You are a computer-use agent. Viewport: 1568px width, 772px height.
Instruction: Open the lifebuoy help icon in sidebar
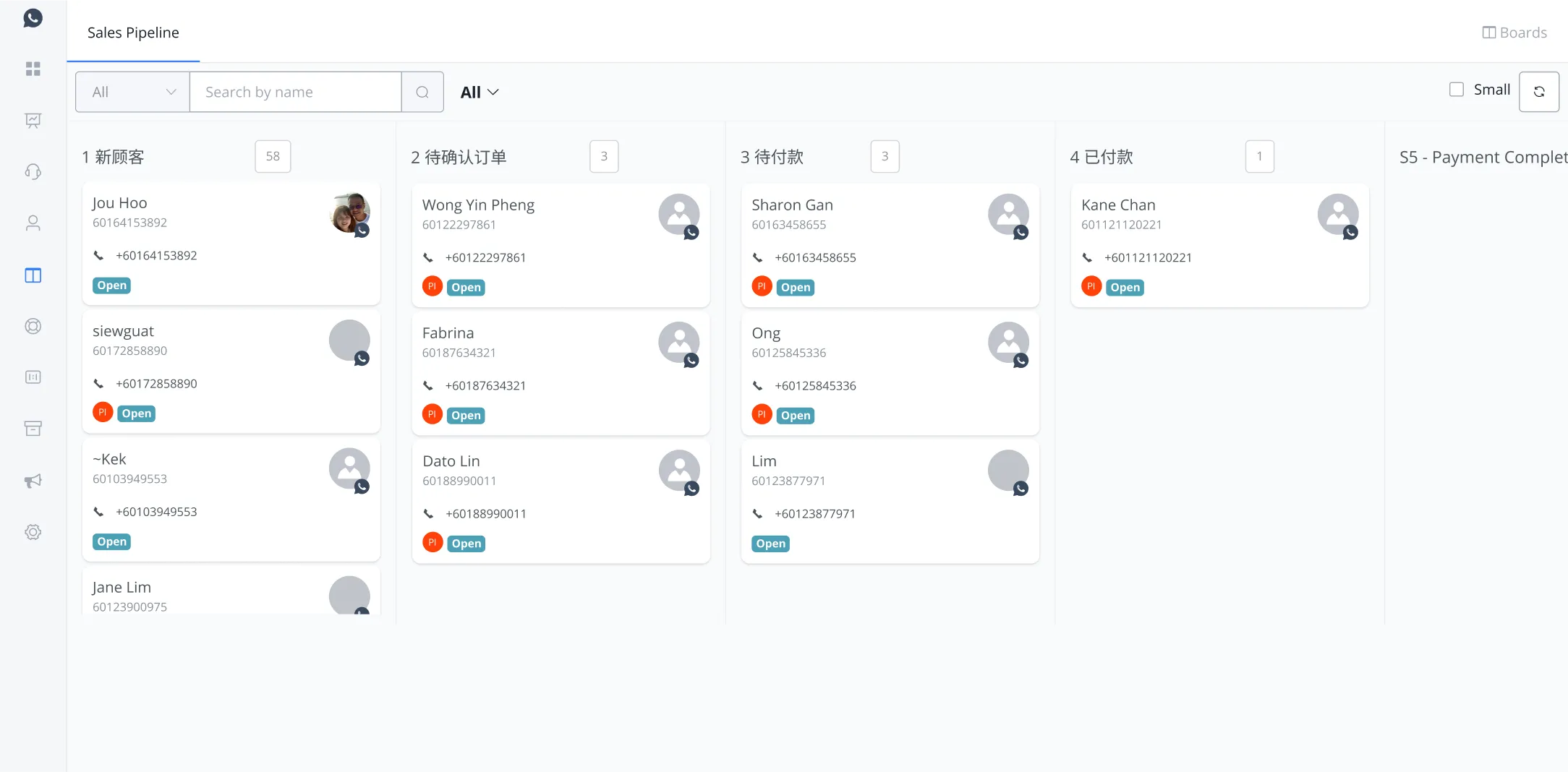point(33,326)
